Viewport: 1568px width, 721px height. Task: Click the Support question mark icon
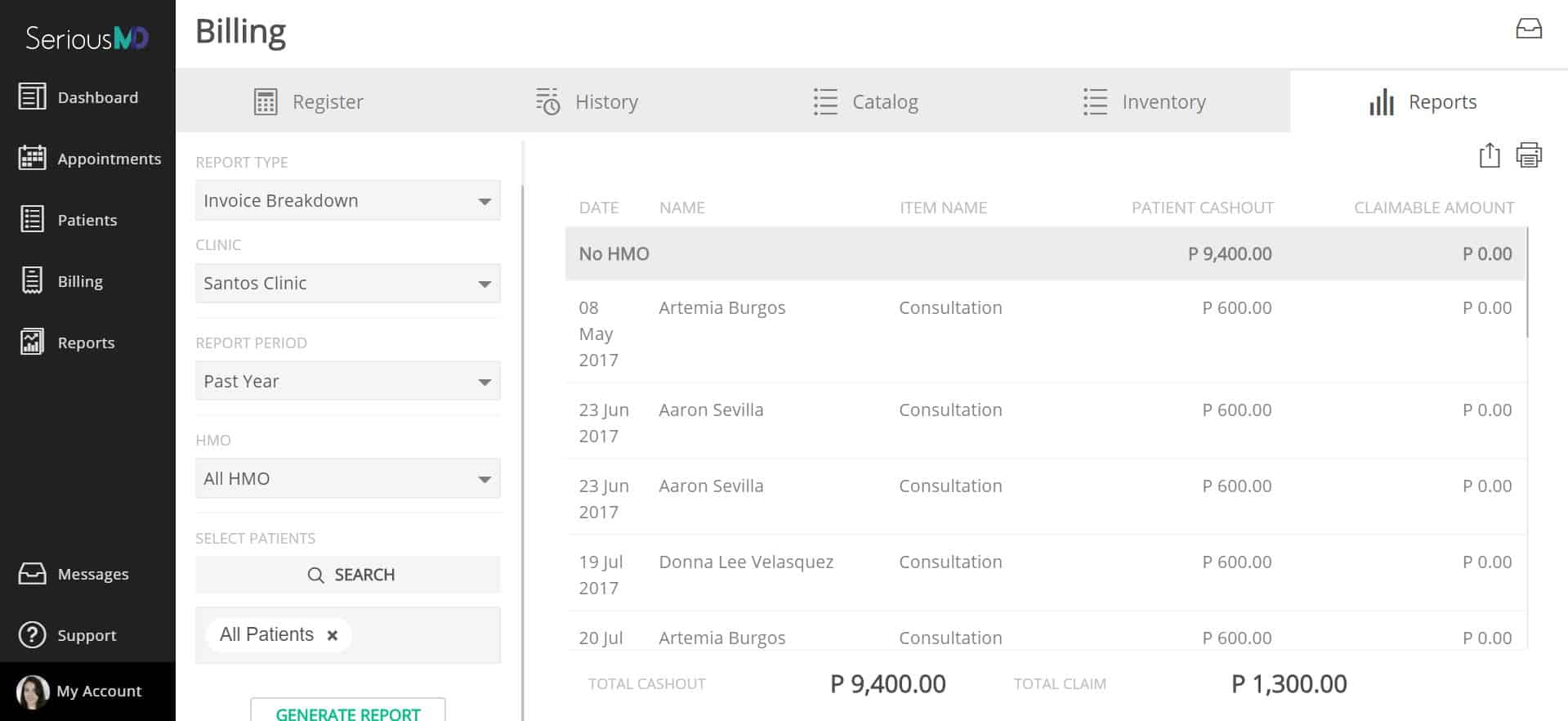pyautogui.click(x=32, y=635)
